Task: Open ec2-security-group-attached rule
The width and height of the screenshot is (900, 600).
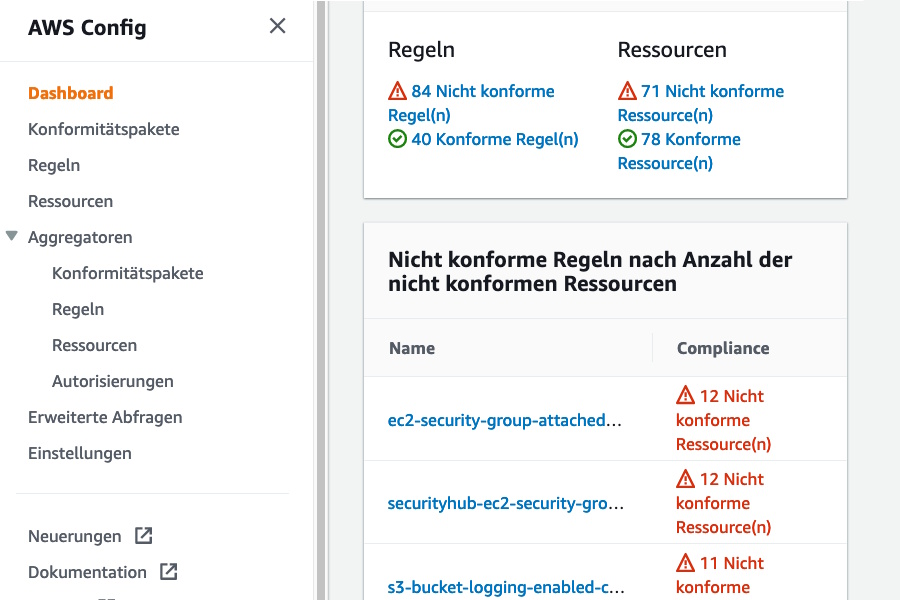Action: 505,420
